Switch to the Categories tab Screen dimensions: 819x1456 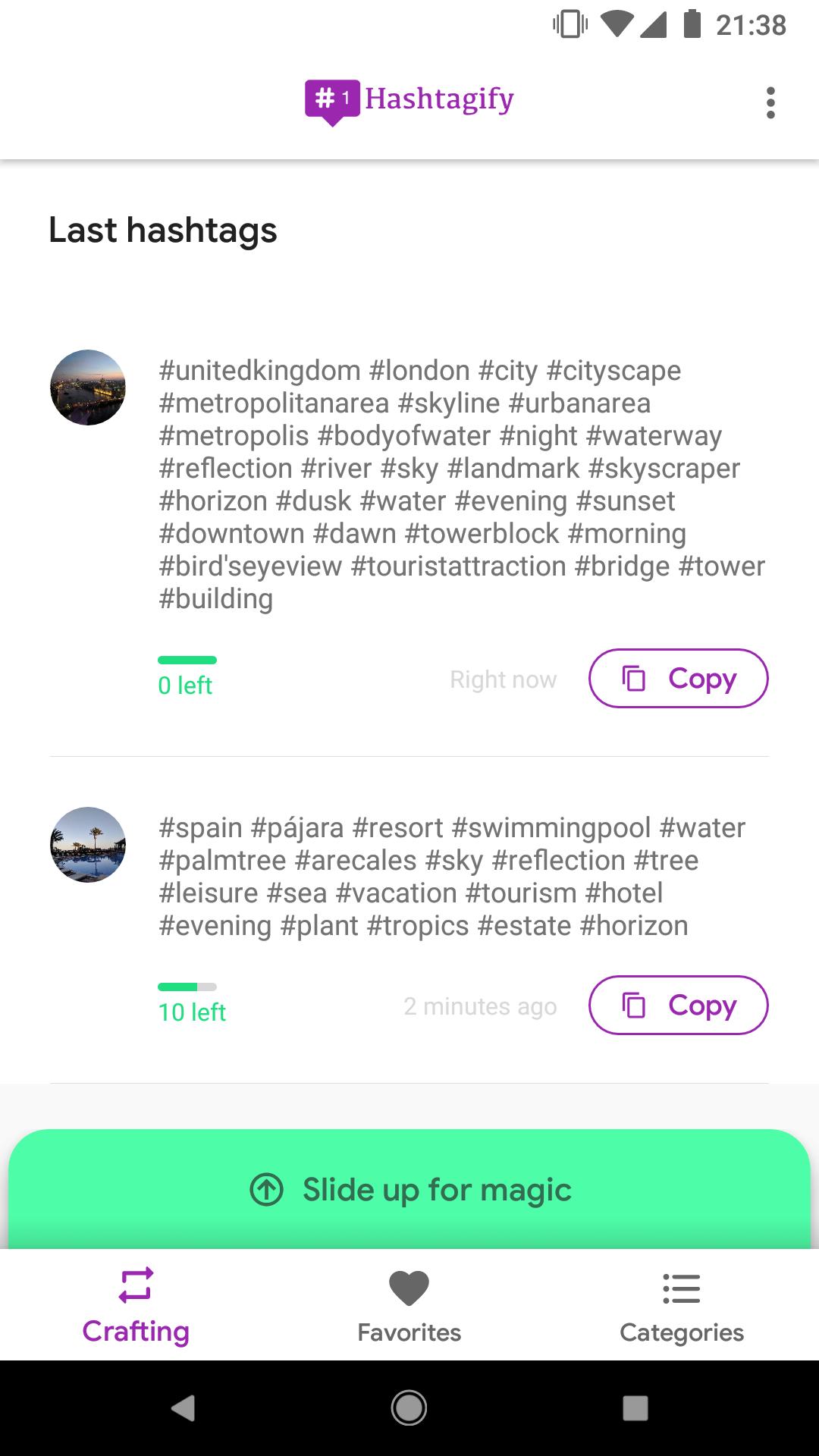point(682,1305)
